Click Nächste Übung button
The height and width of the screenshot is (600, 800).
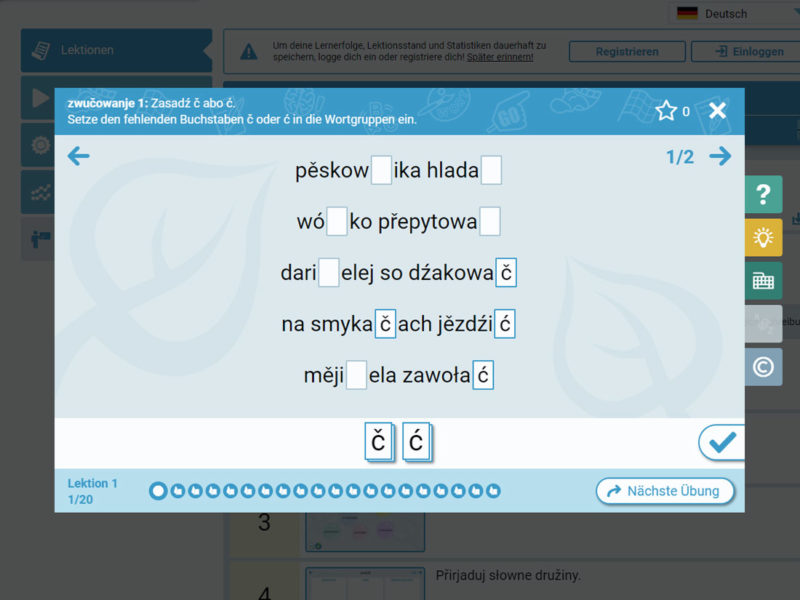pos(665,491)
